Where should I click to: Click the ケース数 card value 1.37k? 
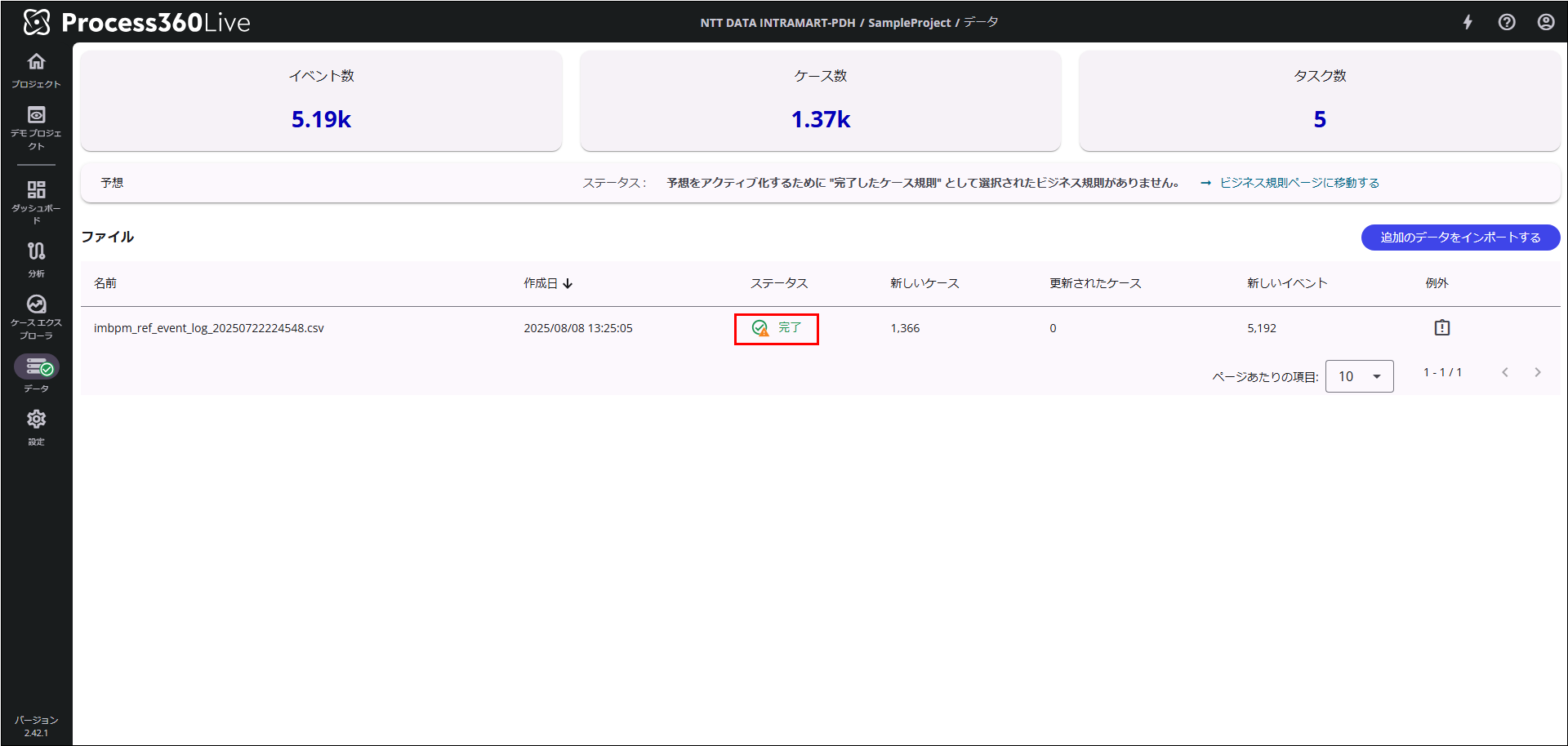[821, 119]
